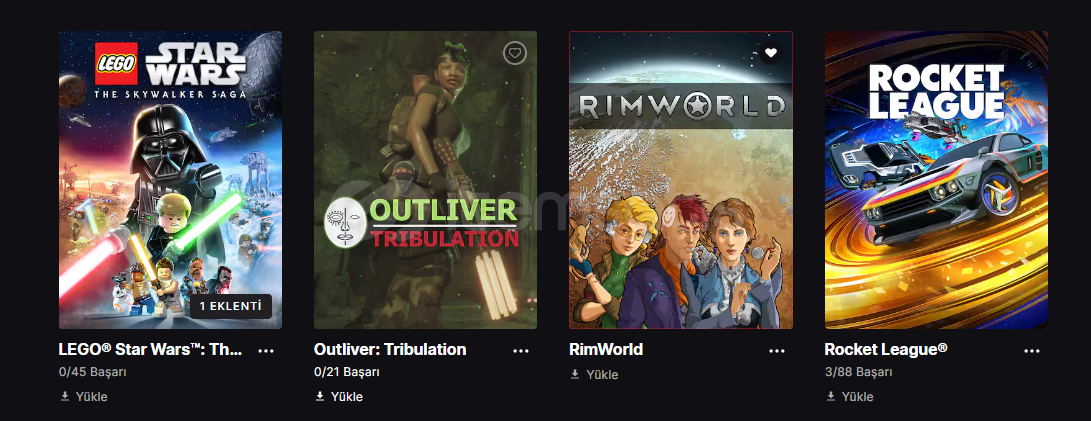The height and width of the screenshot is (421, 1091).
Task: Unfavorite RimWorld using its filled heart
Action: [x=770, y=53]
